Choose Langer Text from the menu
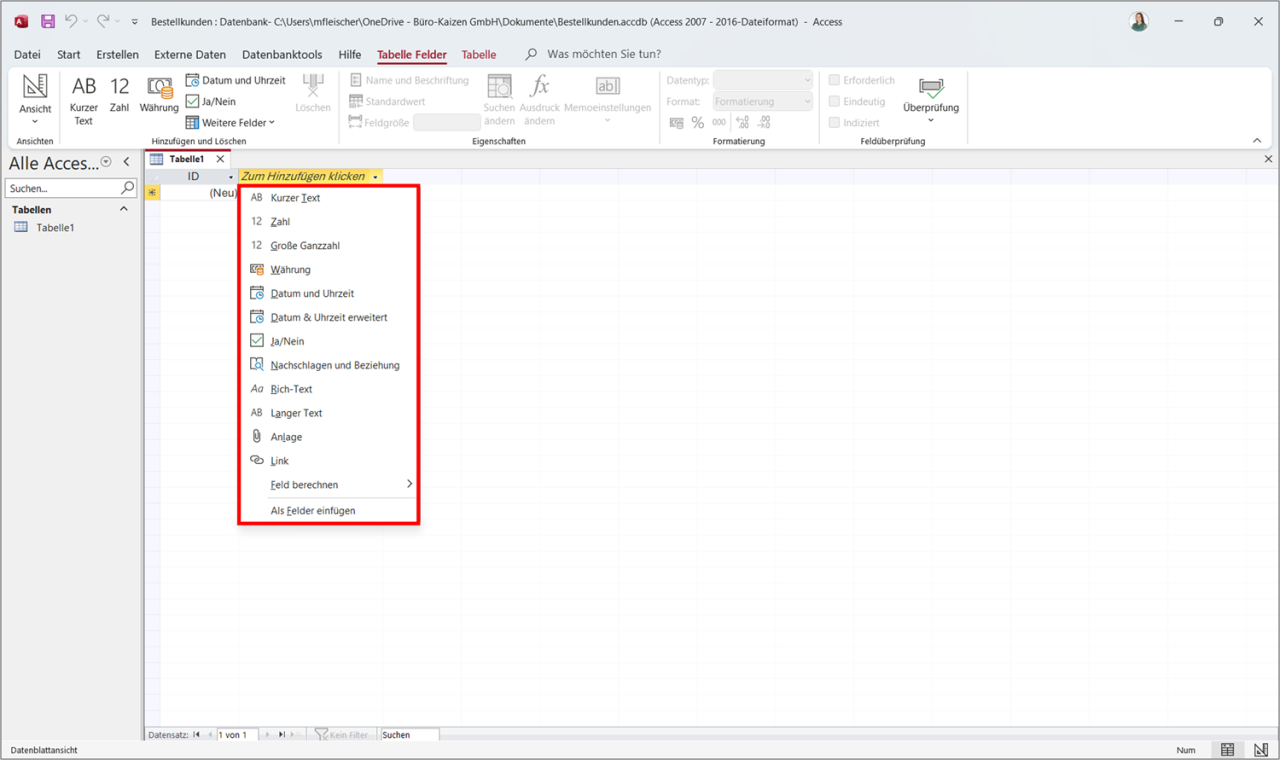 (329, 413)
